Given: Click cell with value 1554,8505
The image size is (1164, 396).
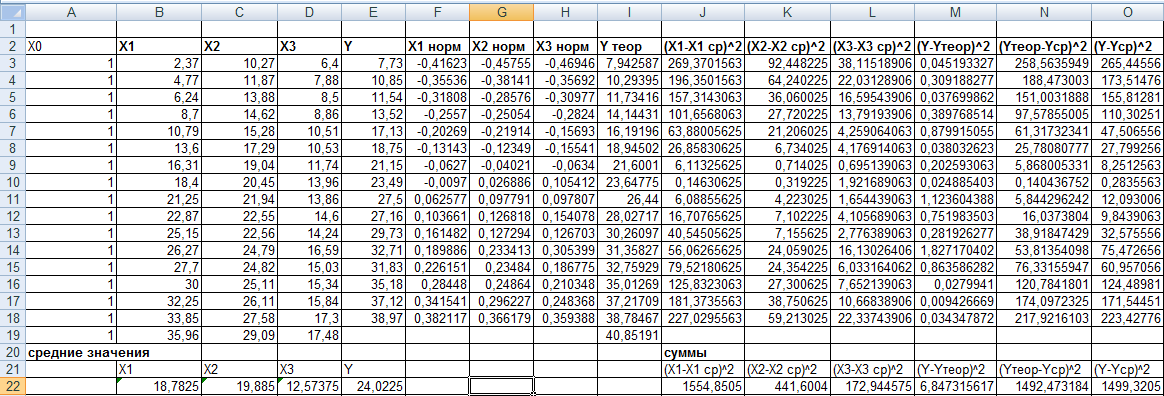Looking at the screenshot, I should pos(702,386).
